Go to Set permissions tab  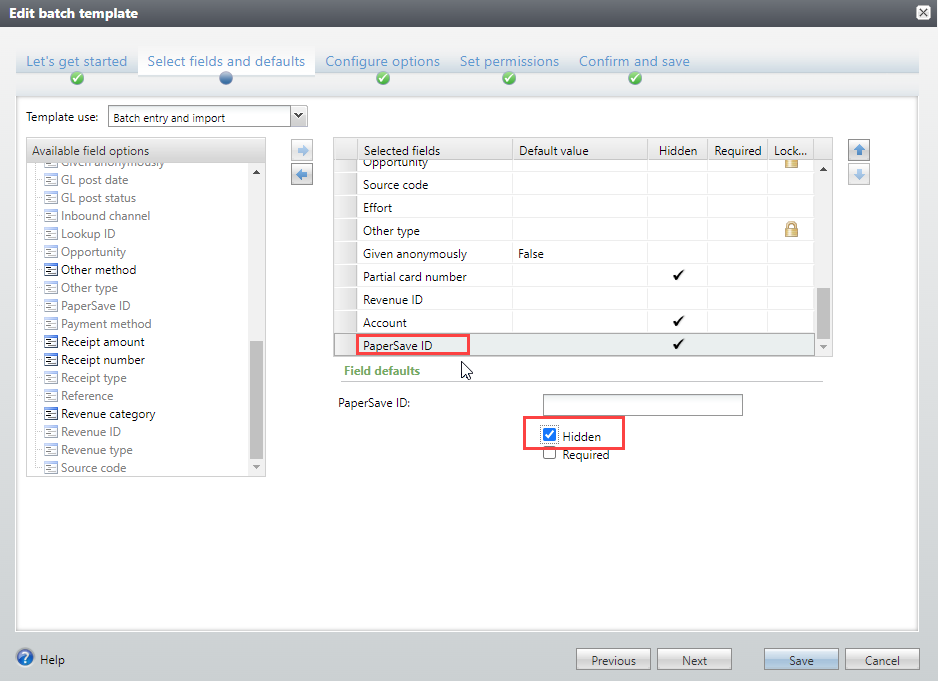509,61
